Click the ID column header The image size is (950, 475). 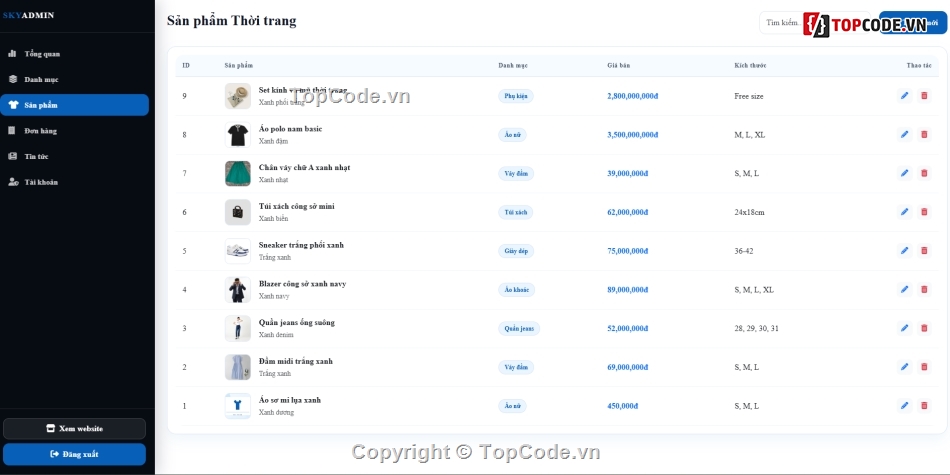point(185,65)
